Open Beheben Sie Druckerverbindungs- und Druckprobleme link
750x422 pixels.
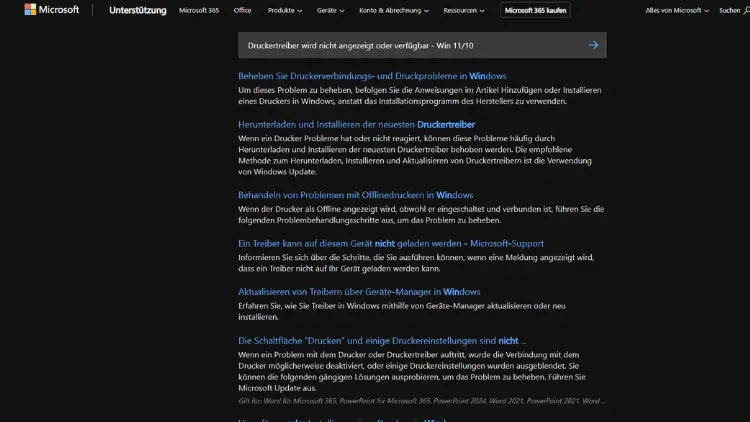coord(372,76)
